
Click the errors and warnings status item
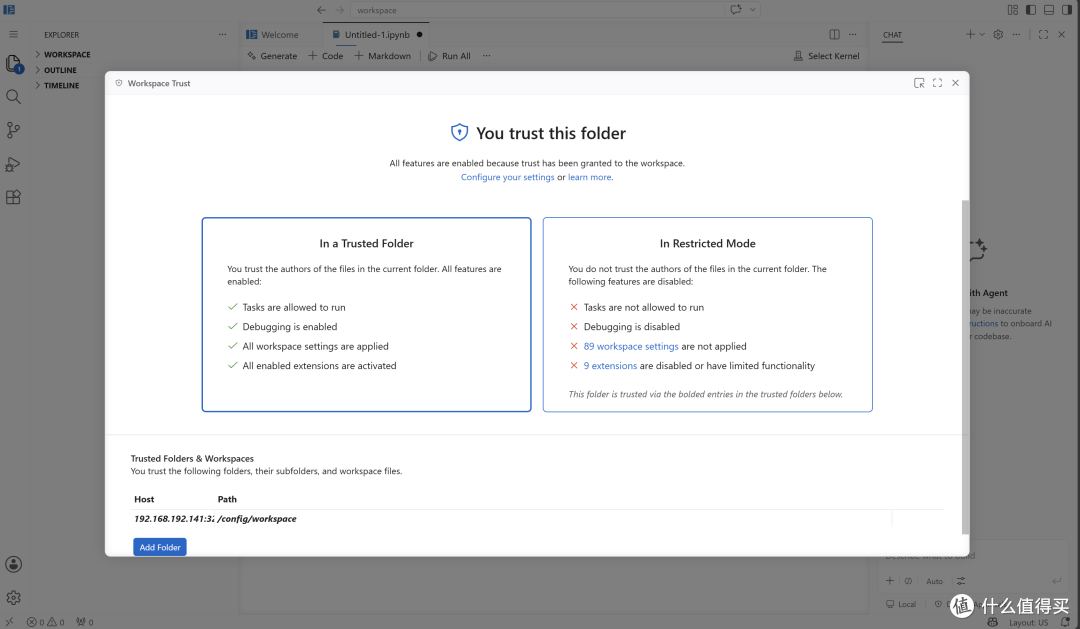[45, 622]
